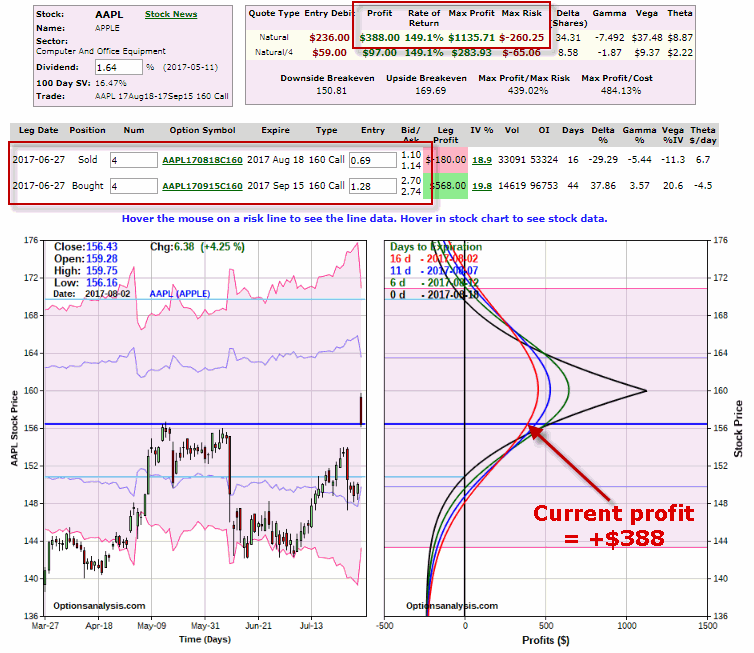Click the 0 d 2017-08-18 legend entry
This screenshot has height=653, width=754.
pyautogui.click(x=434, y=295)
